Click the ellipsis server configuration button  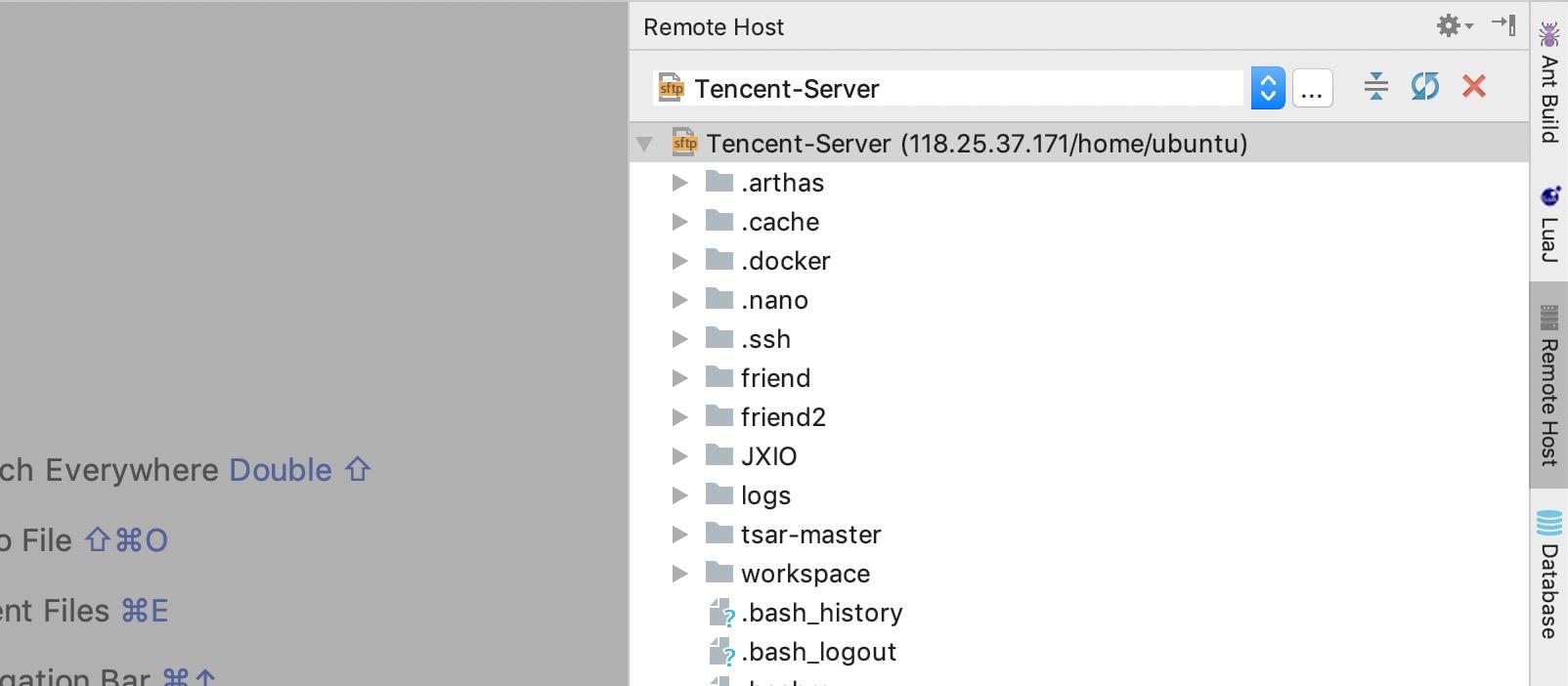[x=1312, y=89]
